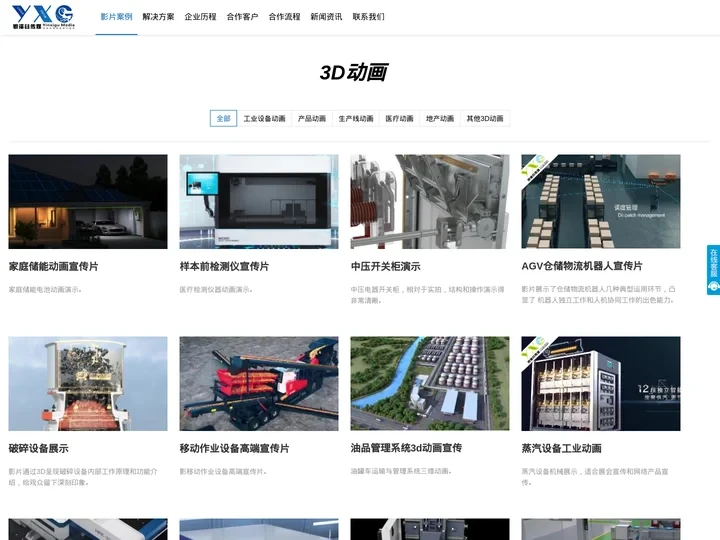Click the title 样本前检测仪宣传片
The image size is (720, 540).
(x=224, y=266)
